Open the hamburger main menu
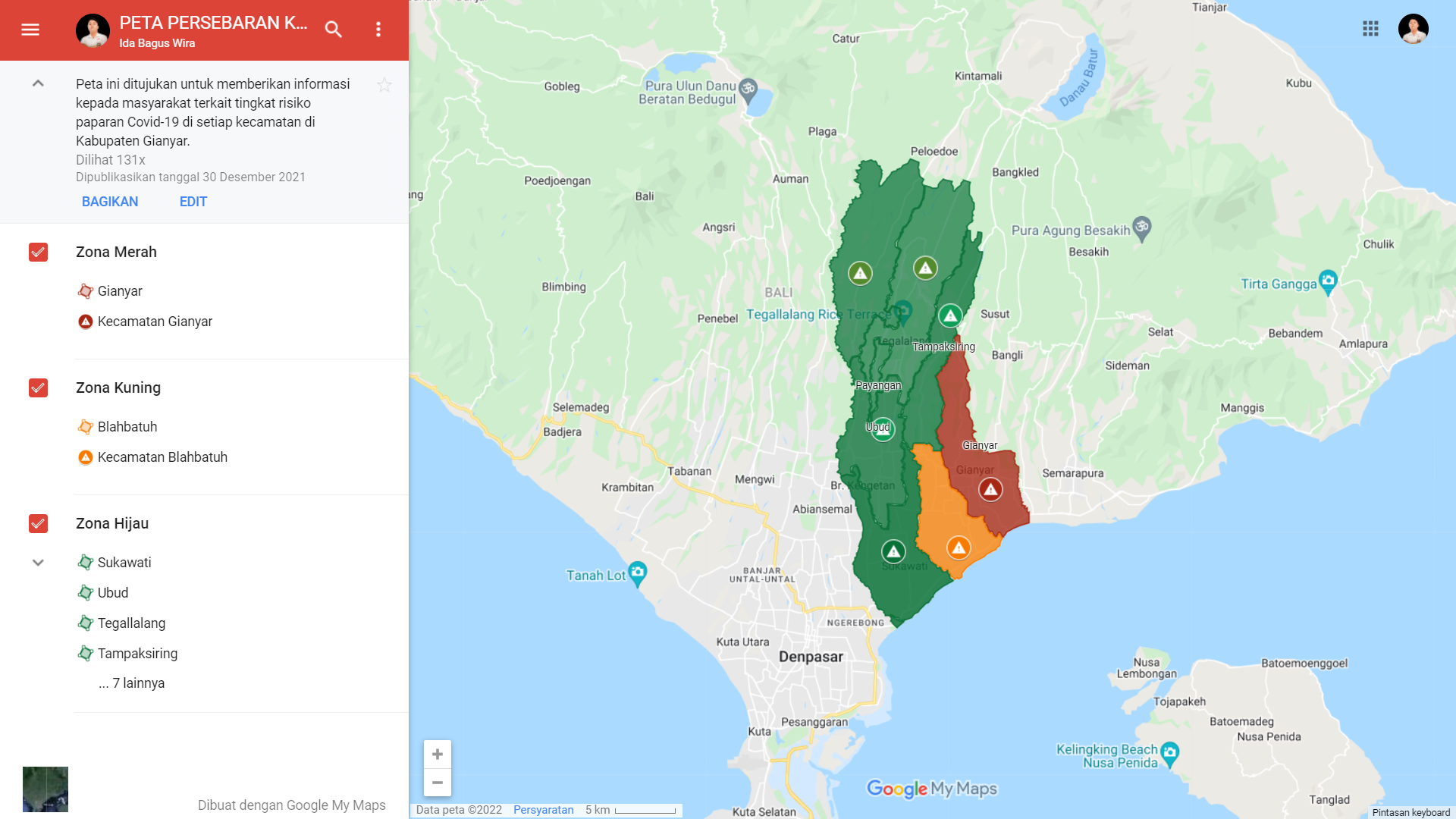This screenshot has height=819, width=1456. tap(30, 30)
